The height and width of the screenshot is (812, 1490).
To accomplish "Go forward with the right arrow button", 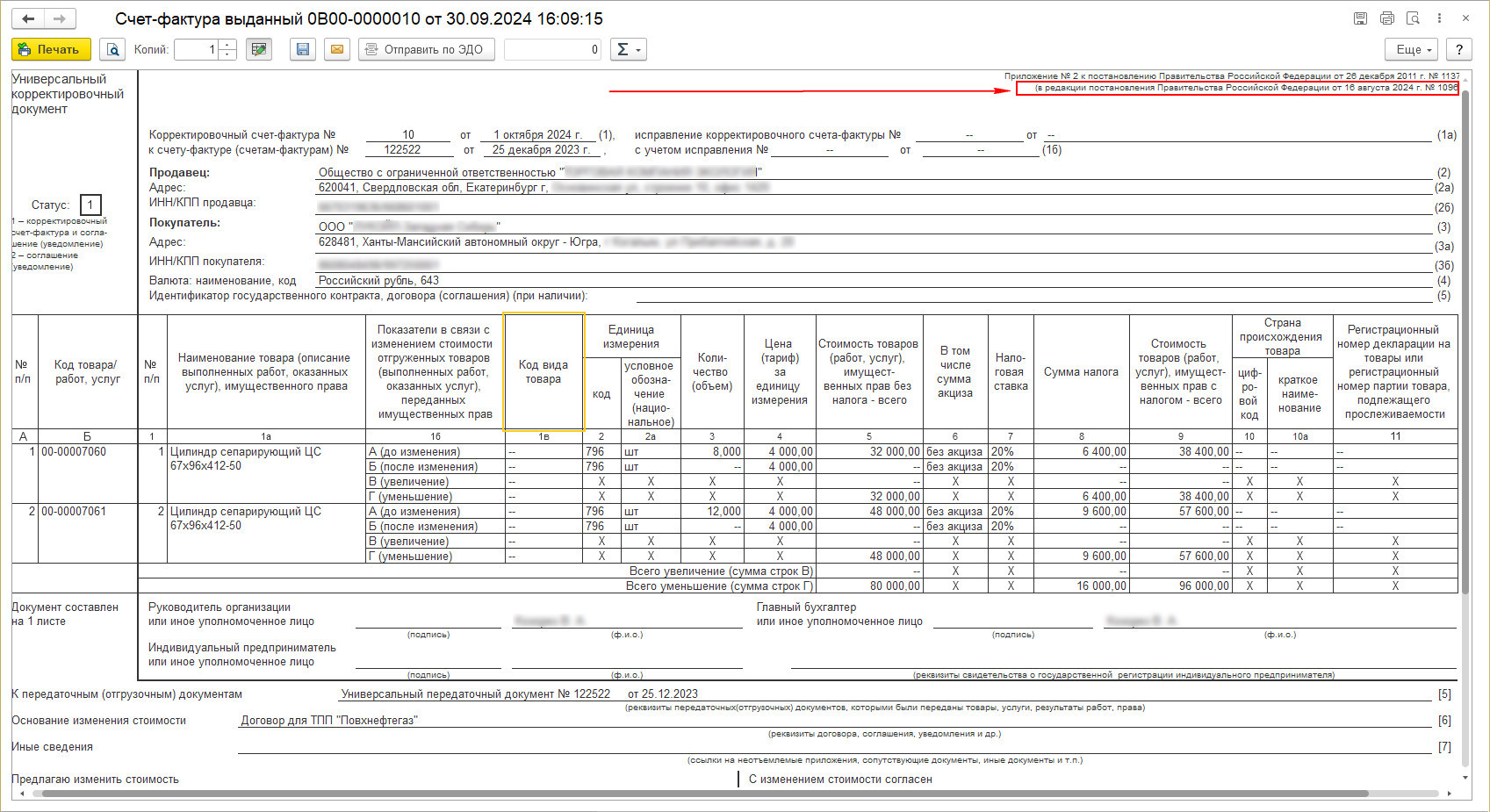I will (x=60, y=18).
